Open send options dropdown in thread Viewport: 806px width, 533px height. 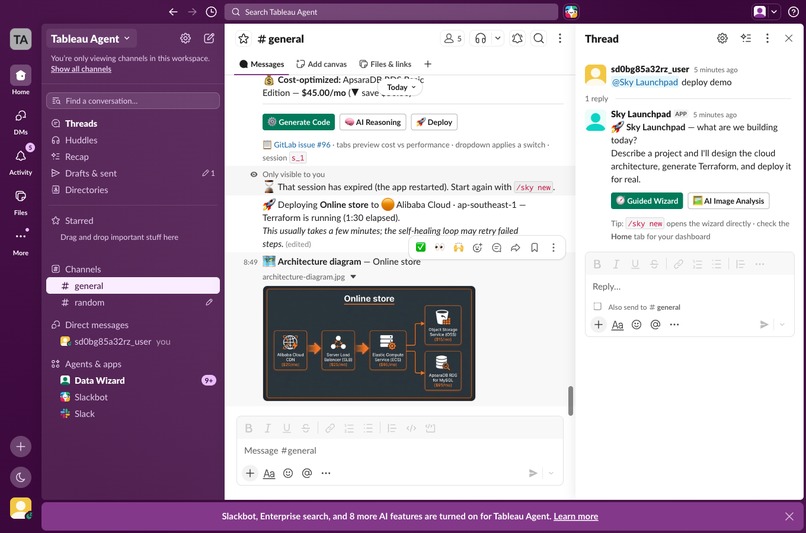tap(782, 324)
